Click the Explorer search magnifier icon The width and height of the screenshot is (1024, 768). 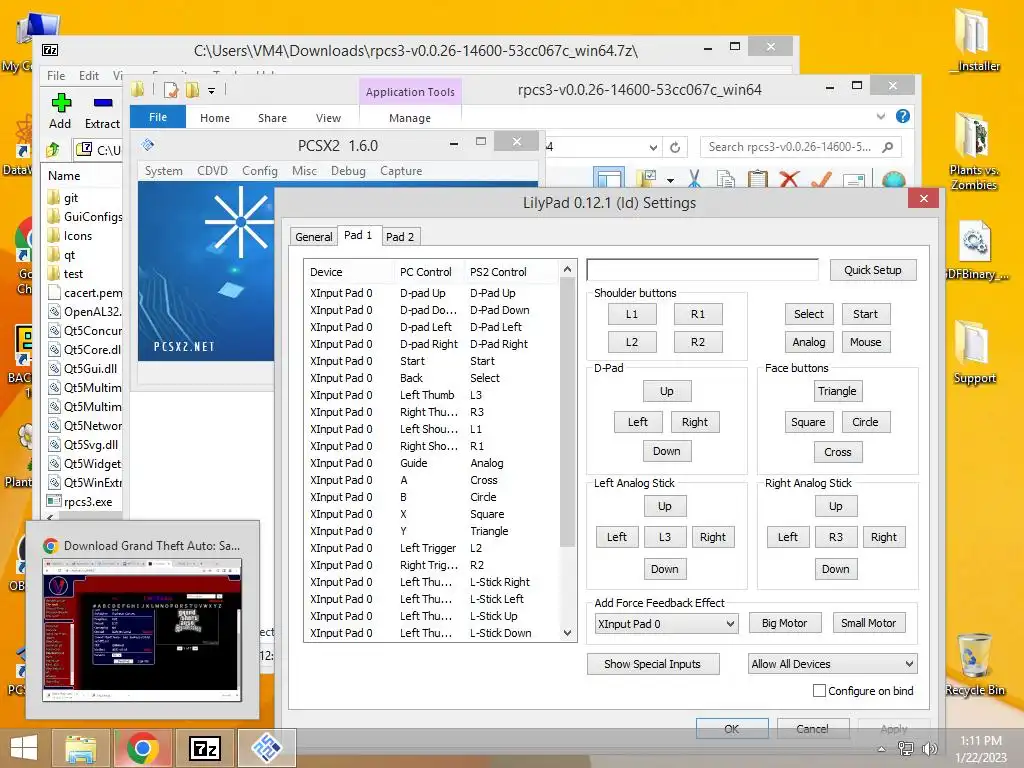(x=887, y=147)
